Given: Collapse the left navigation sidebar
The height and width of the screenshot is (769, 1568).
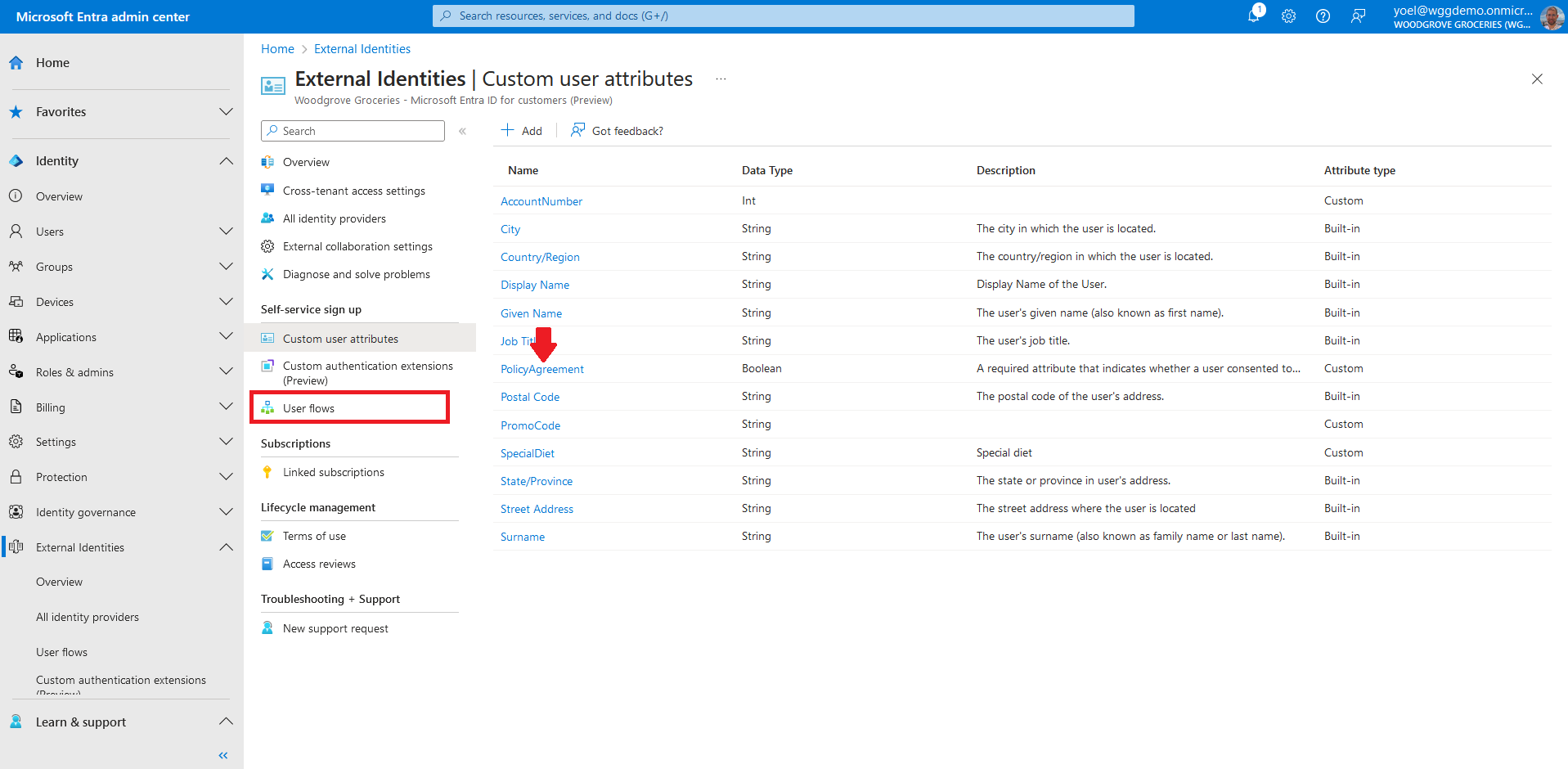Looking at the screenshot, I should pyautogui.click(x=222, y=755).
